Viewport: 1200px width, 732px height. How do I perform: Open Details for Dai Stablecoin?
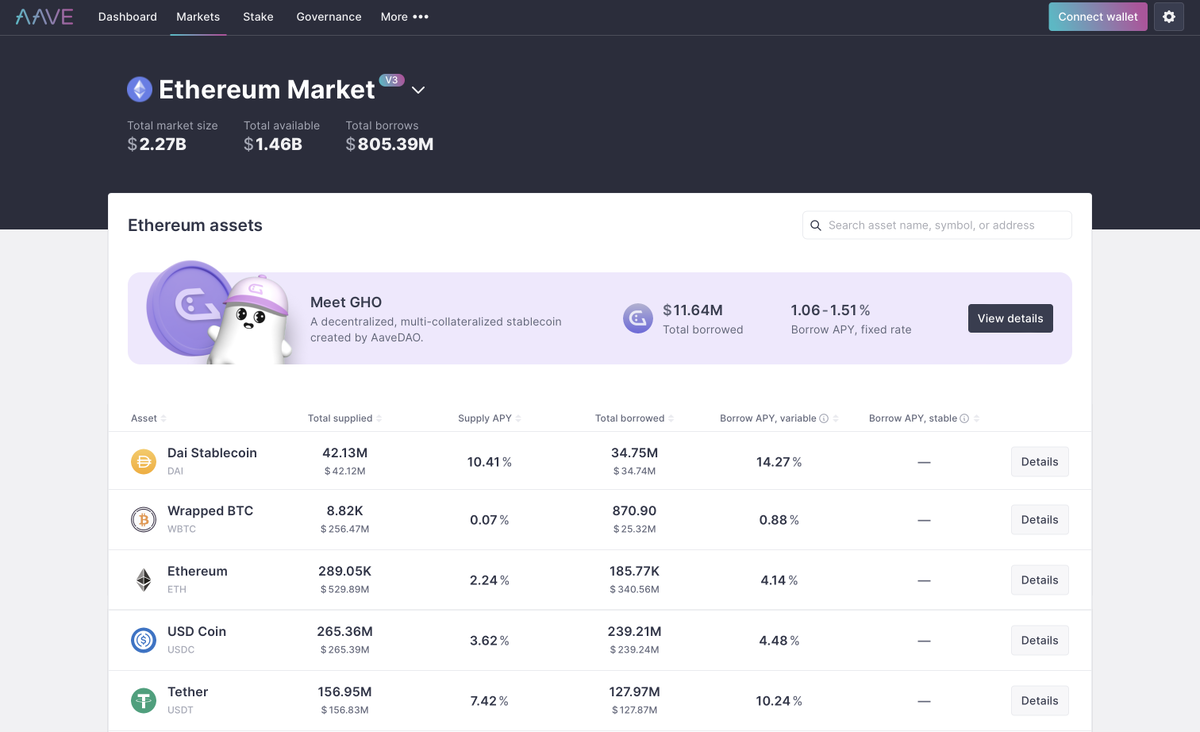click(1040, 462)
